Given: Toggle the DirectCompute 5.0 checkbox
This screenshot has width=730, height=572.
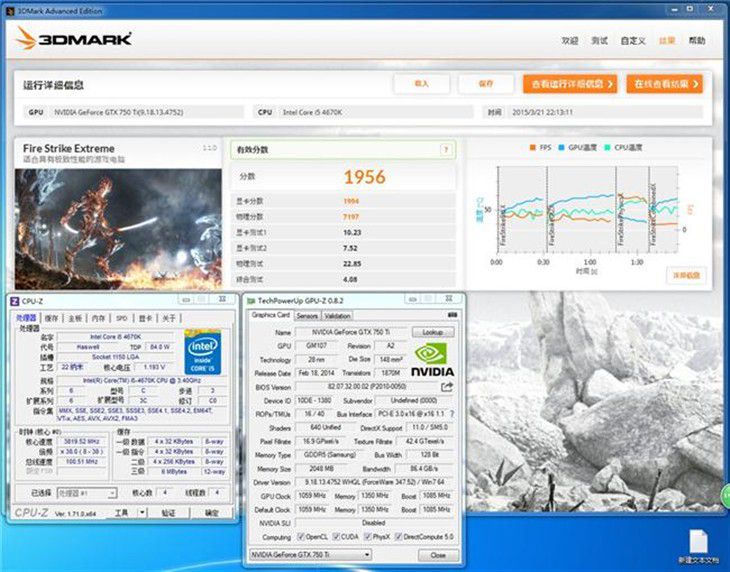Looking at the screenshot, I should pos(399,537).
